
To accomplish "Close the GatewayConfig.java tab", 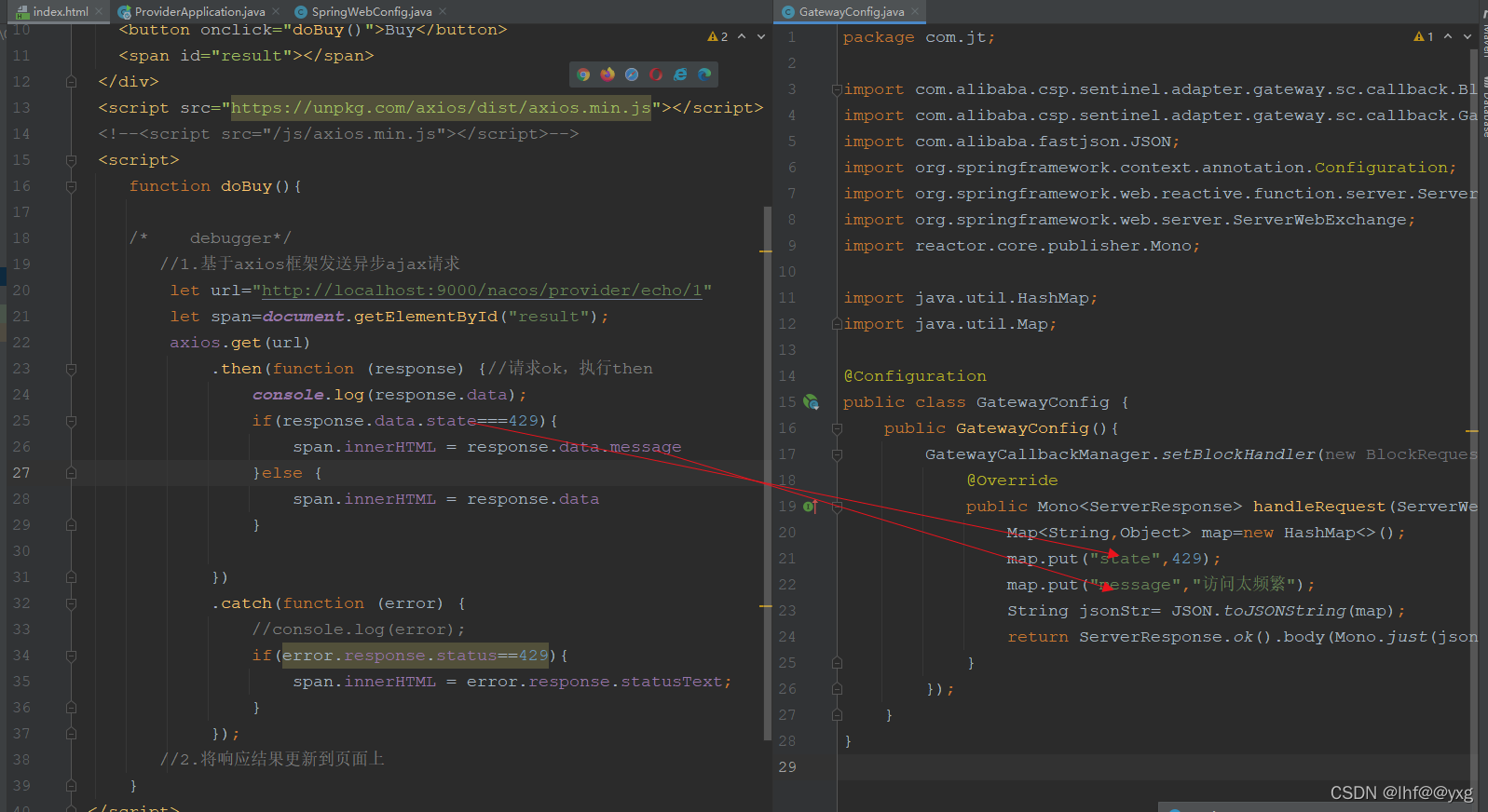I will coord(915,11).
